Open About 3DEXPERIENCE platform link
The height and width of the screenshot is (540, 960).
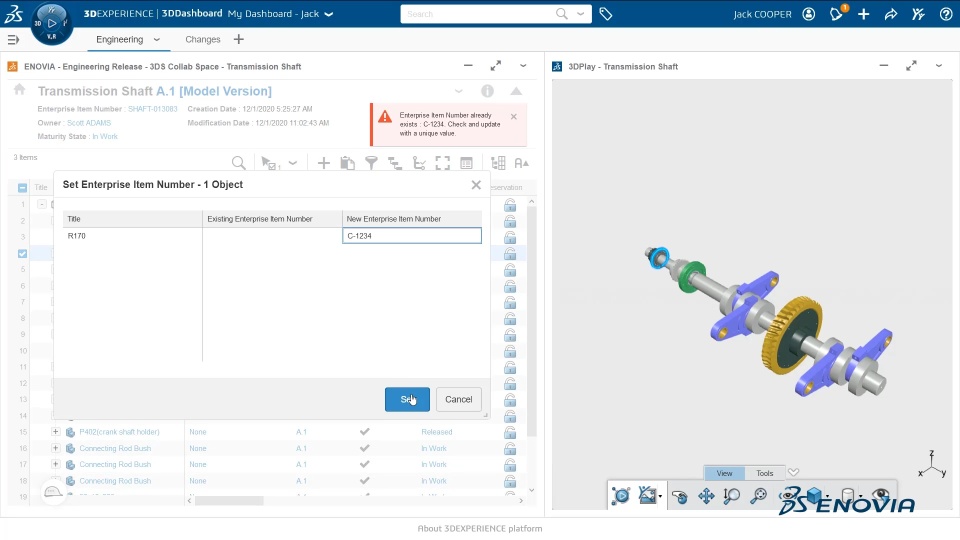click(x=480, y=528)
